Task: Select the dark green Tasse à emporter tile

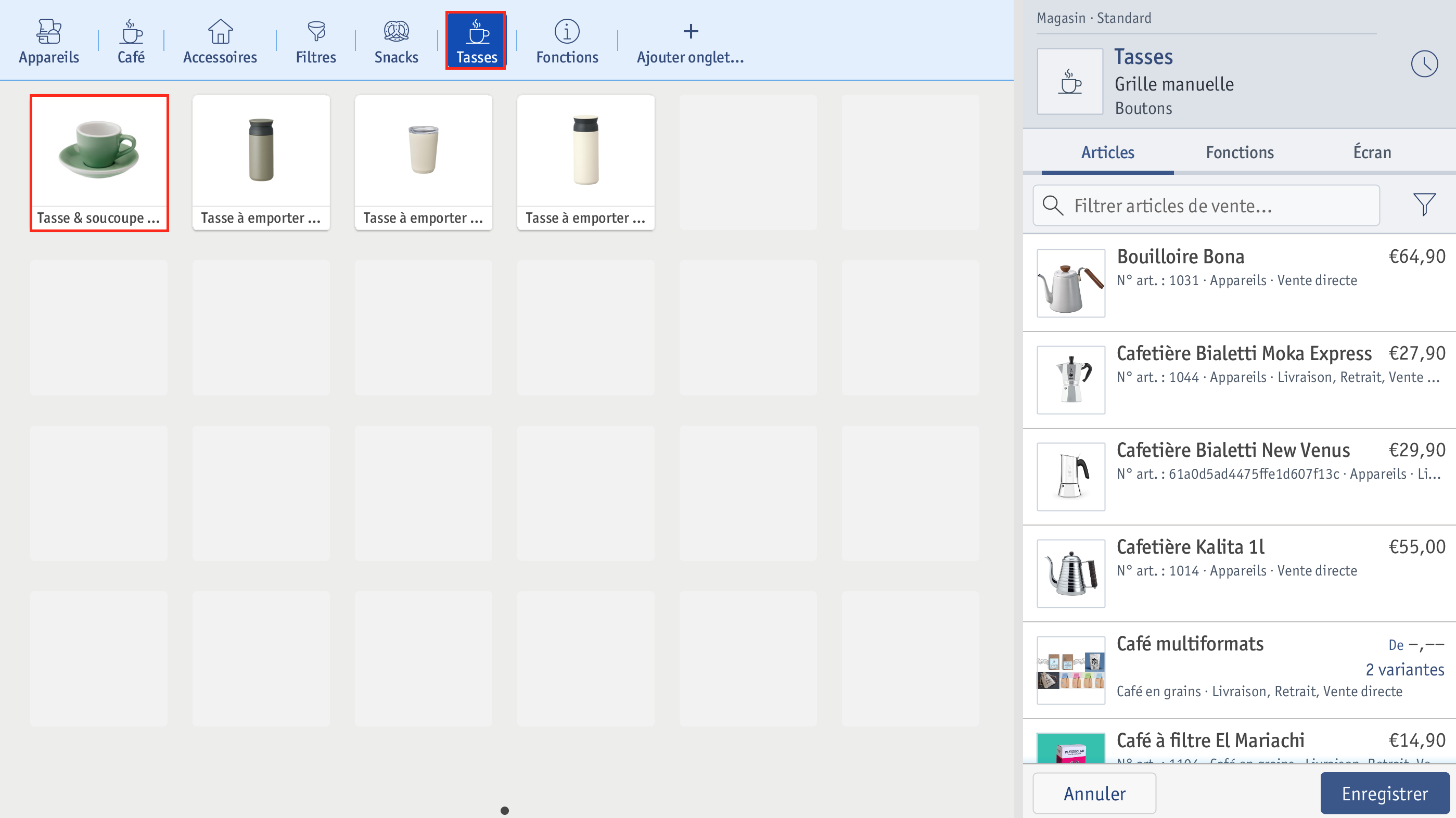Action: click(261, 163)
